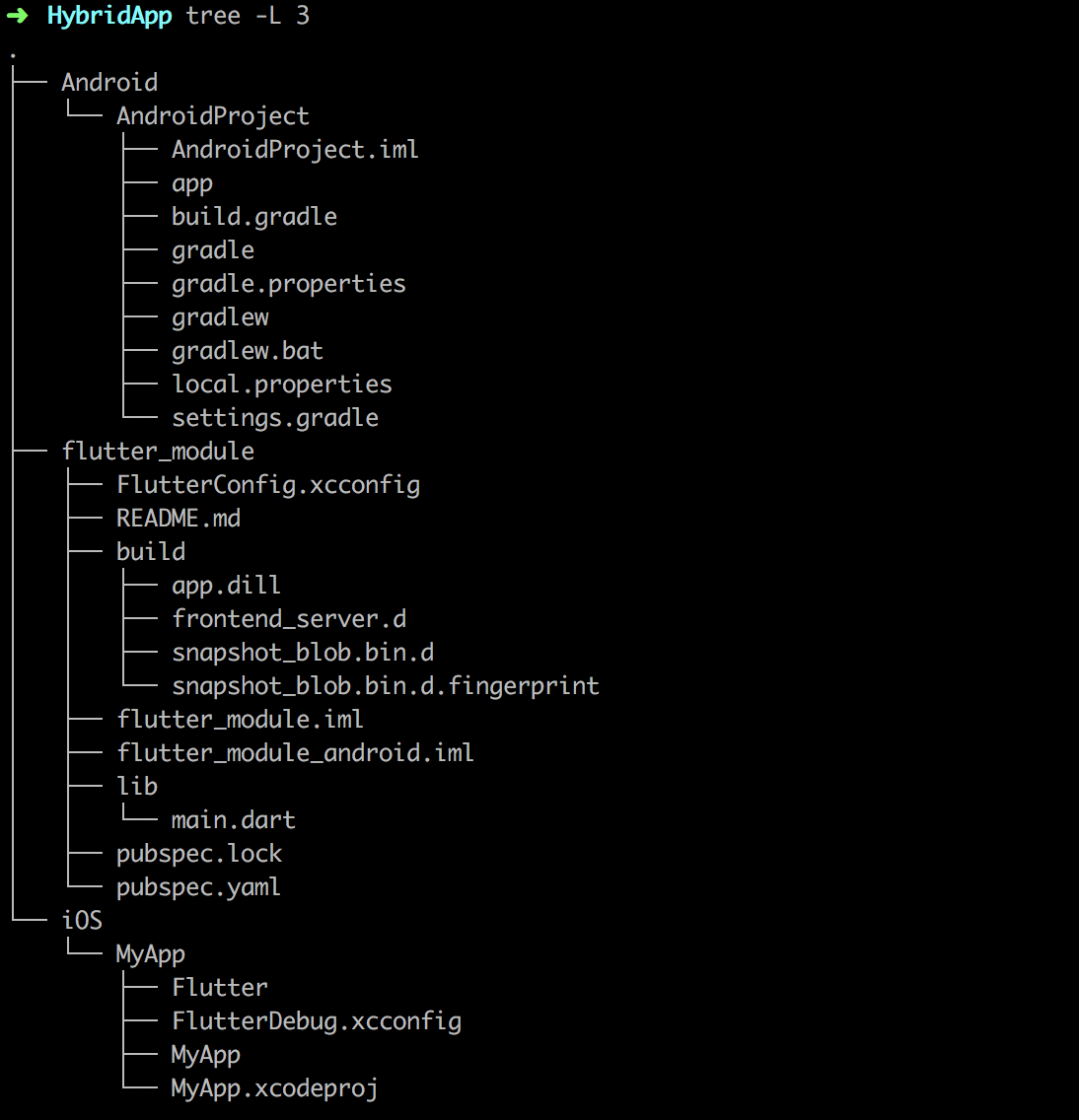Select the flutter_module folder entry
The image size is (1079, 1120).
tap(158, 452)
